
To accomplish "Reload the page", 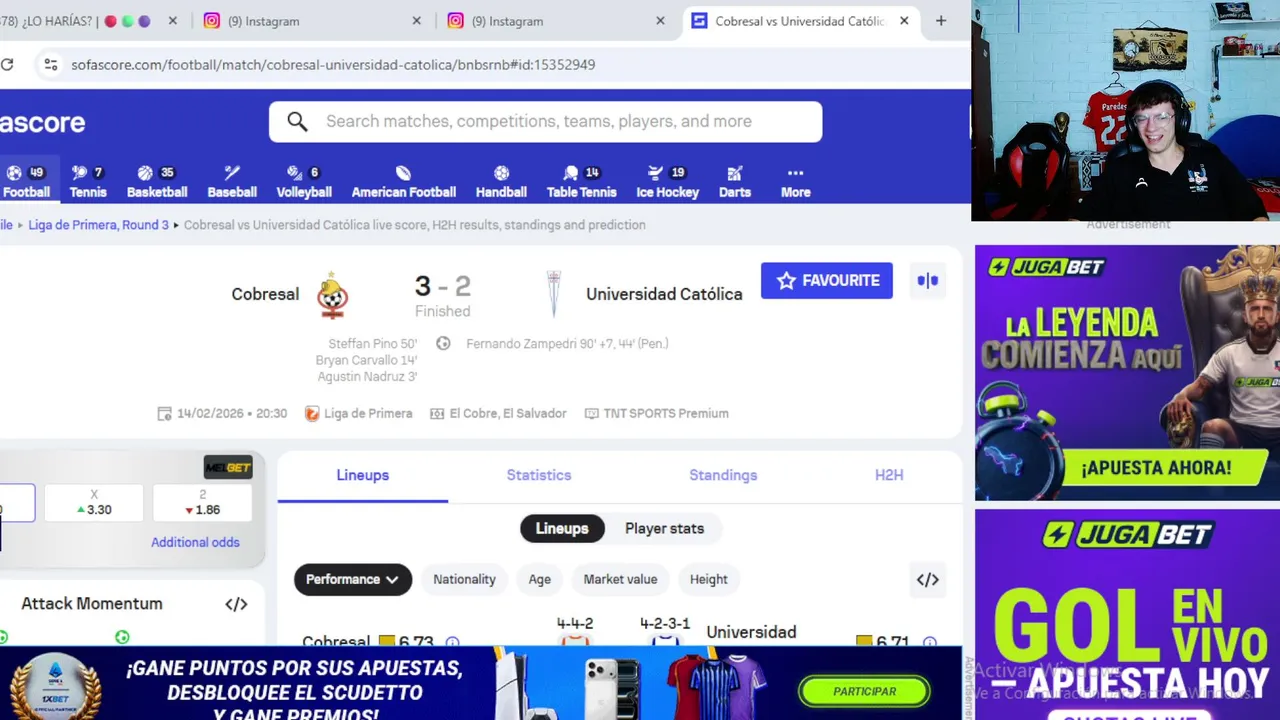I will click(7, 64).
